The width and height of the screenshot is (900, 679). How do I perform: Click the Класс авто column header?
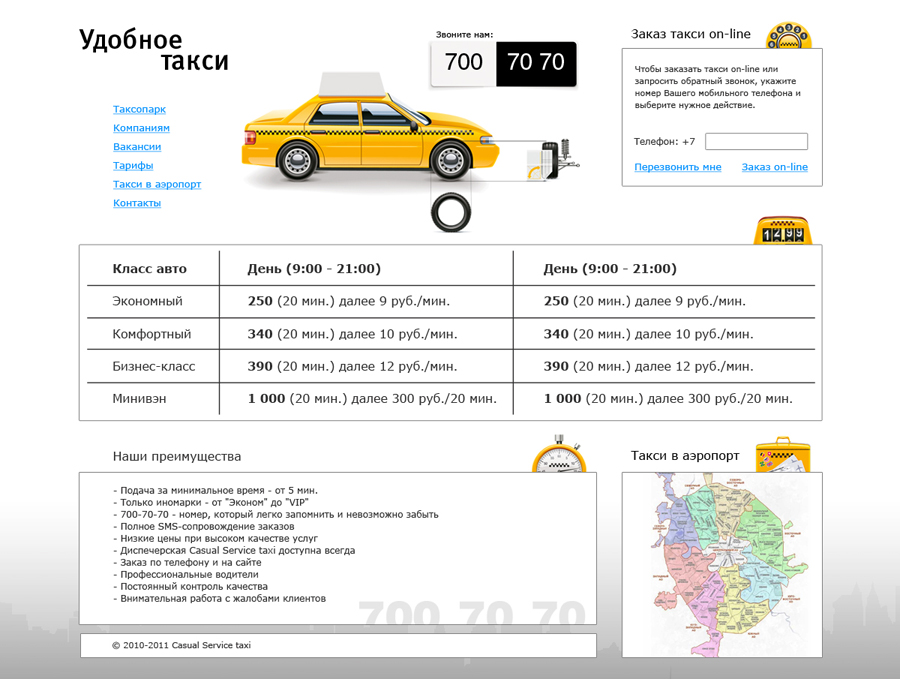149,269
